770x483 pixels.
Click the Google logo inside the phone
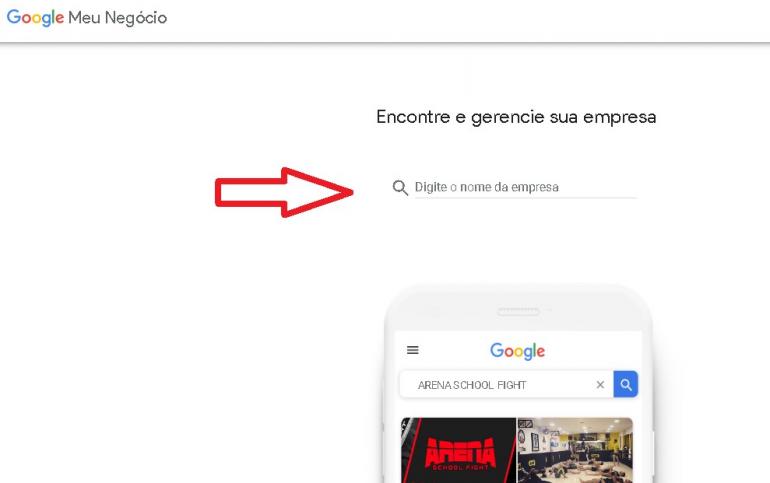click(x=518, y=351)
